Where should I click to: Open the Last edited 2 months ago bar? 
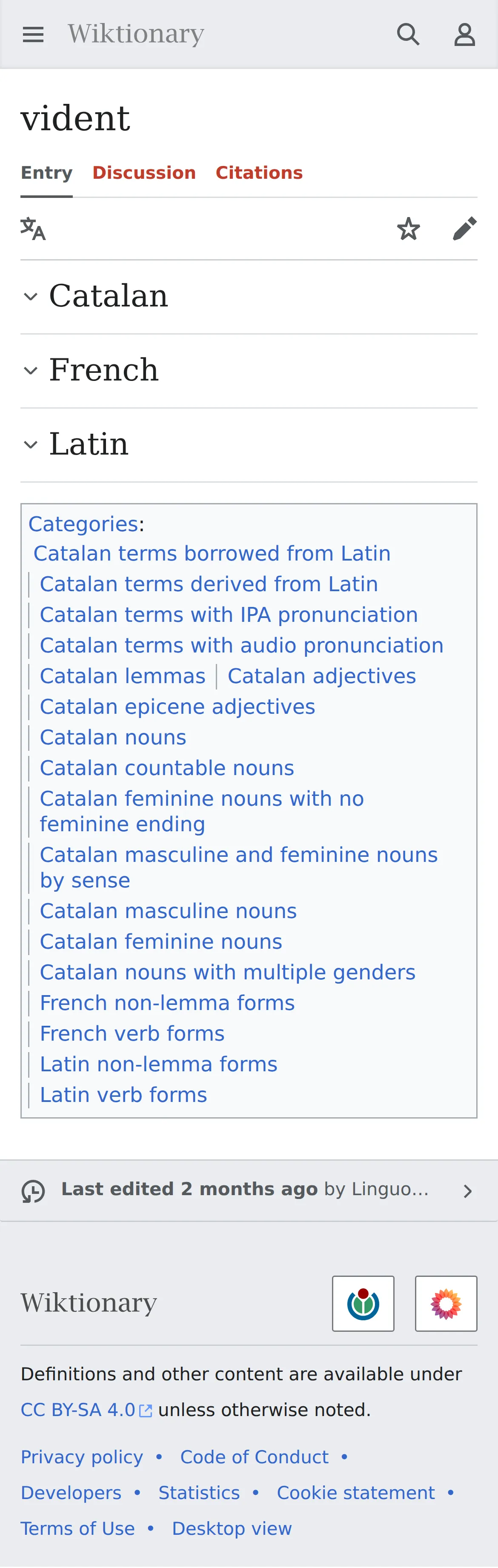tap(249, 1190)
